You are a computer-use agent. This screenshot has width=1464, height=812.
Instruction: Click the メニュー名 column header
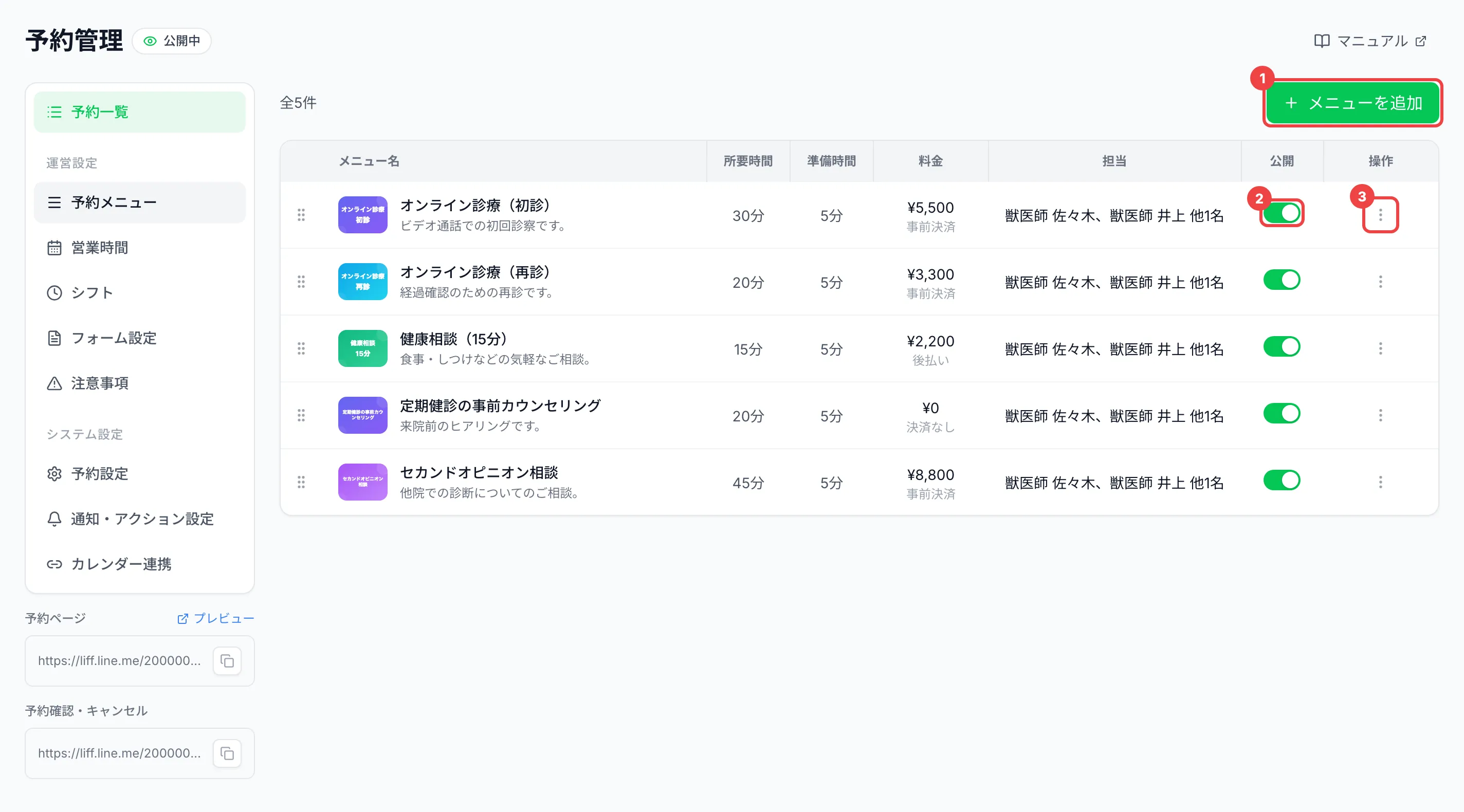(x=370, y=161)
